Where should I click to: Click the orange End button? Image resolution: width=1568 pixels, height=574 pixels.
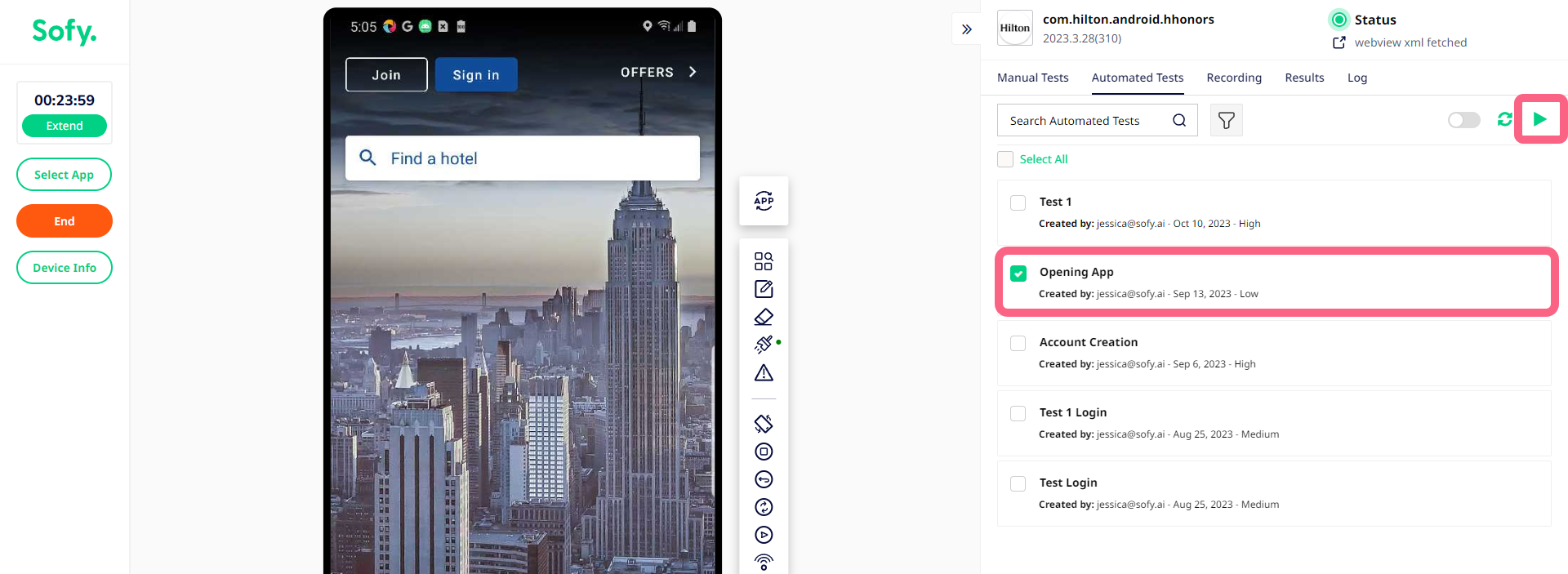click(65, 221)
